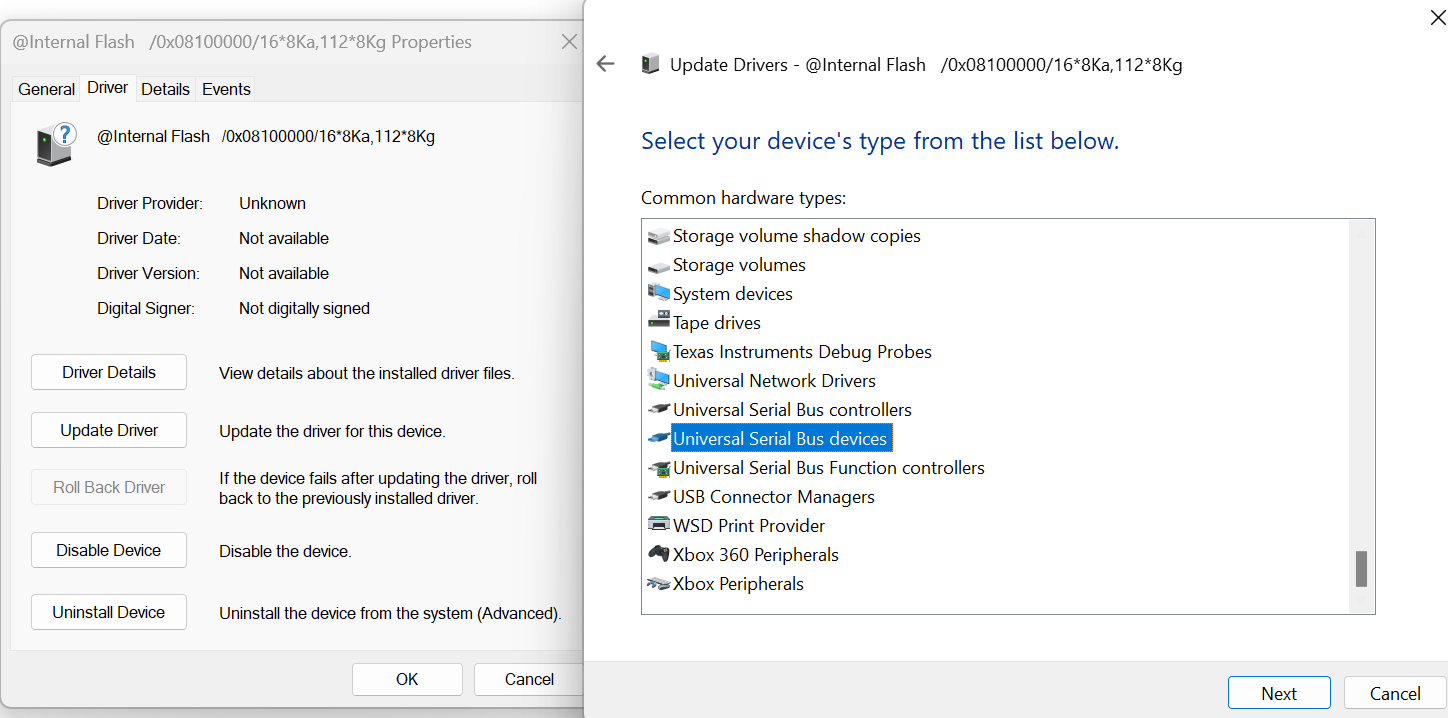Viewport: 1448px width, 718px height.
Task: Switch to the Details tab
Action: pos(165,89)
